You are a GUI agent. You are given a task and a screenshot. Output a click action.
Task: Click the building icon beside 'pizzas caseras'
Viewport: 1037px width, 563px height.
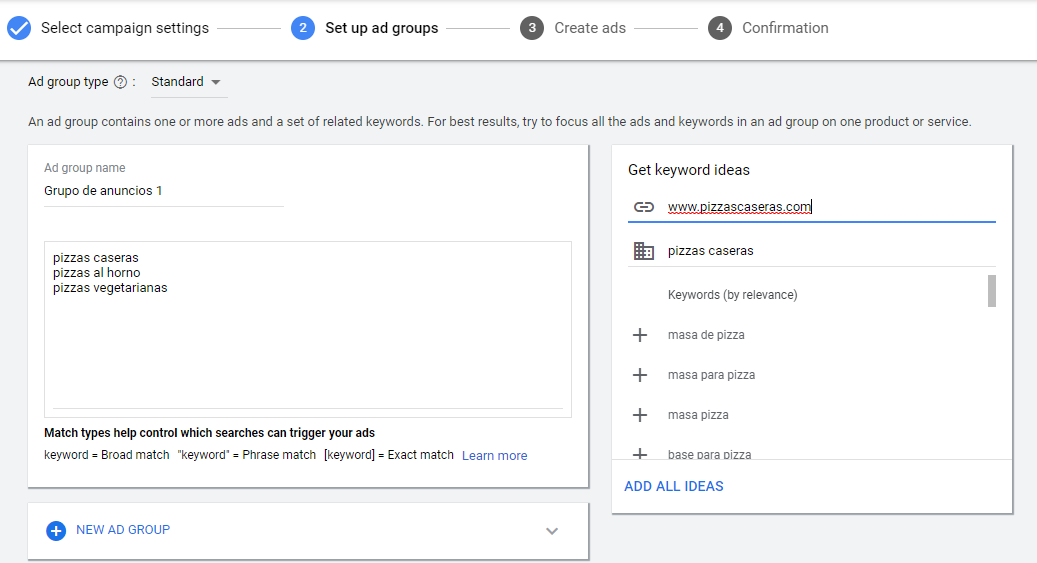pos(644,251)
